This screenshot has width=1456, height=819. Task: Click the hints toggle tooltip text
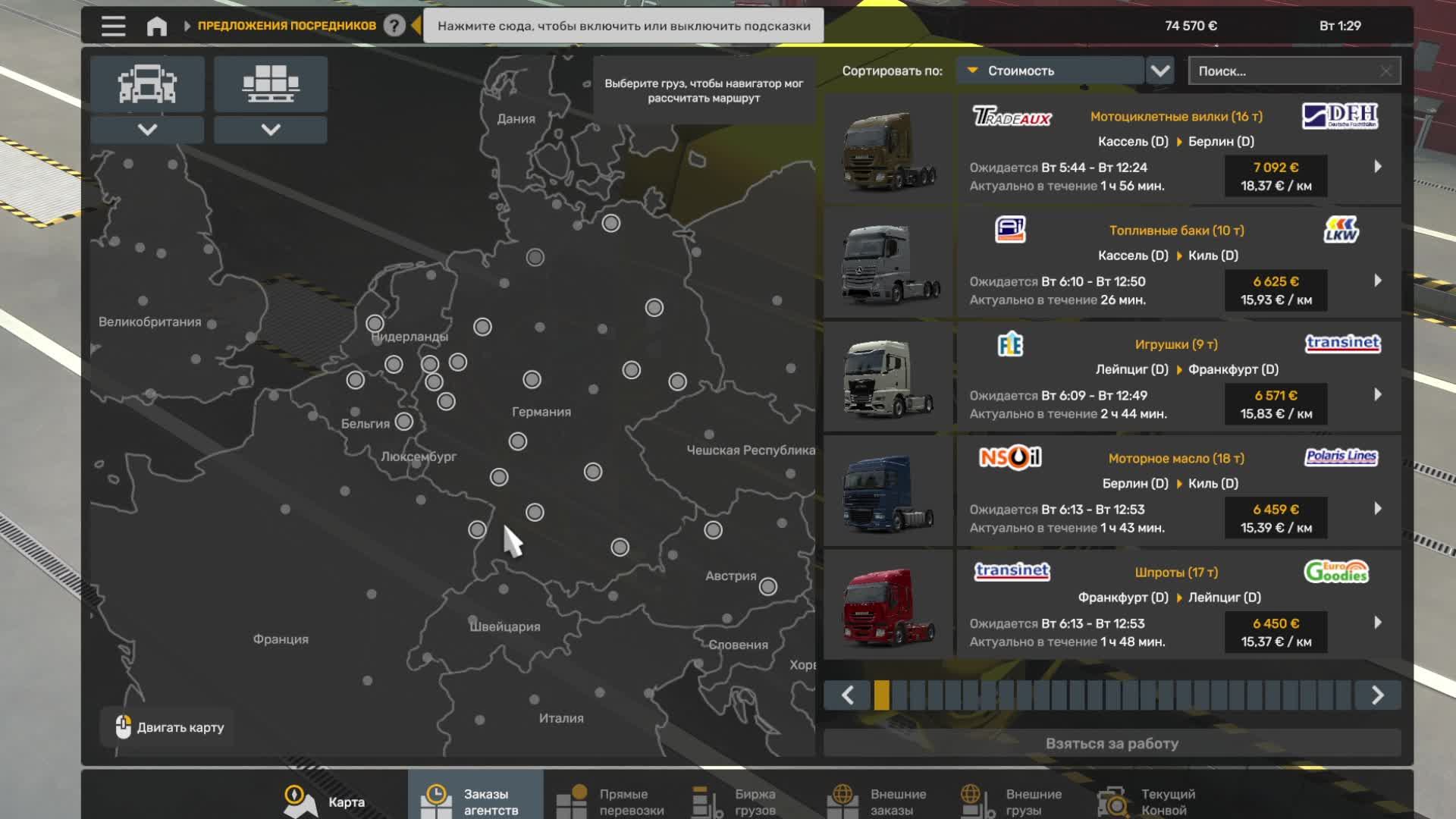tap(623, 26)
